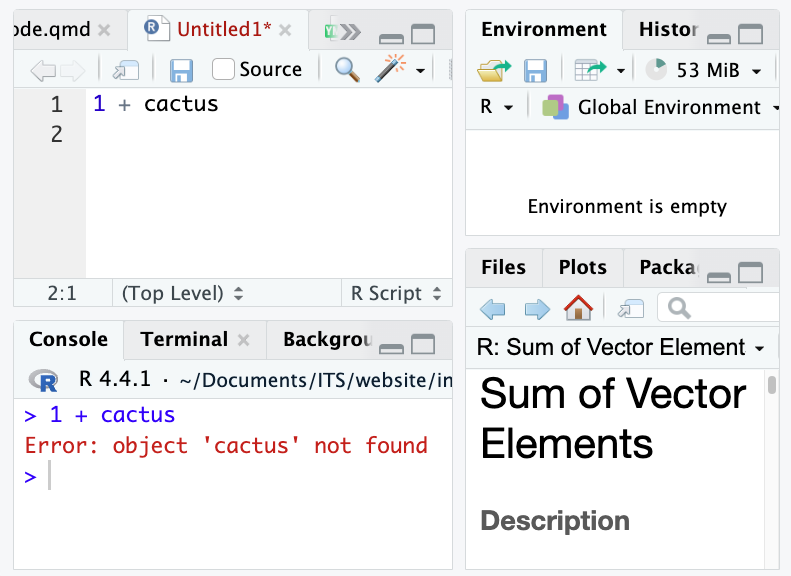The image size is (791, 576).
Task: Click the save icon in the editor toolbar
Action: pyautogui.click(x=181, y=69)
